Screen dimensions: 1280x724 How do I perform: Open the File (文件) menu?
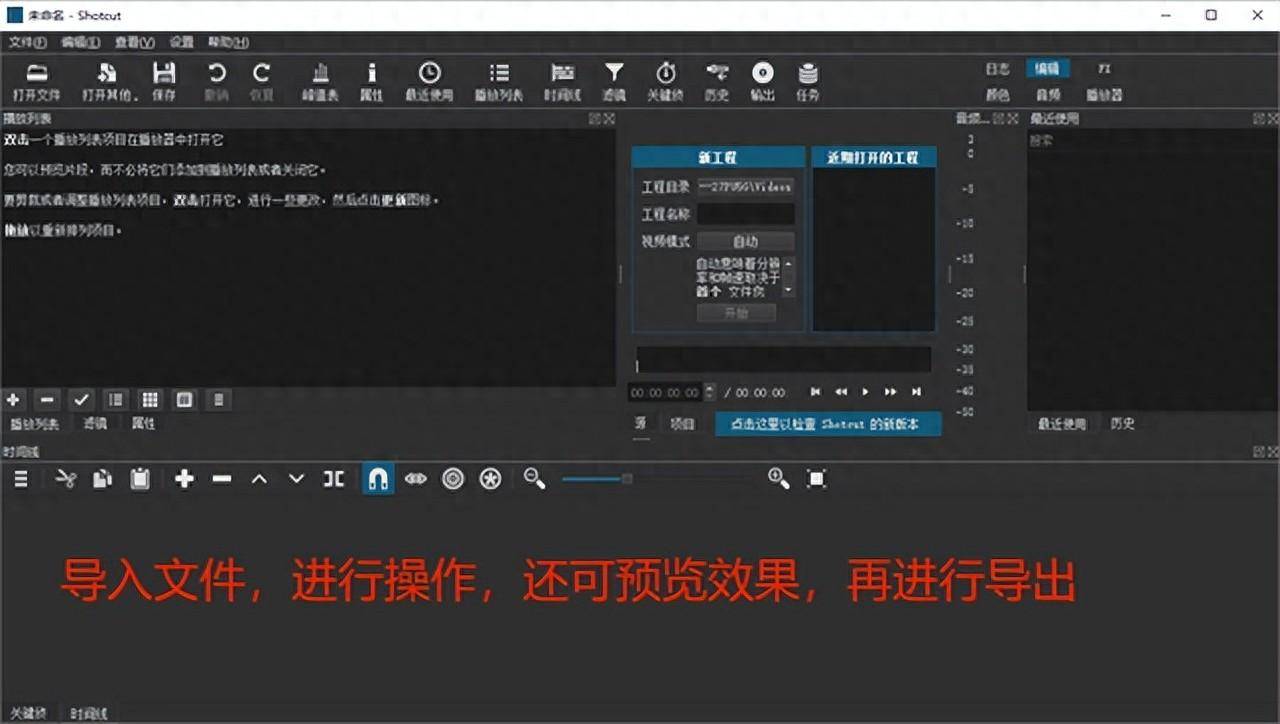point(27,42)
